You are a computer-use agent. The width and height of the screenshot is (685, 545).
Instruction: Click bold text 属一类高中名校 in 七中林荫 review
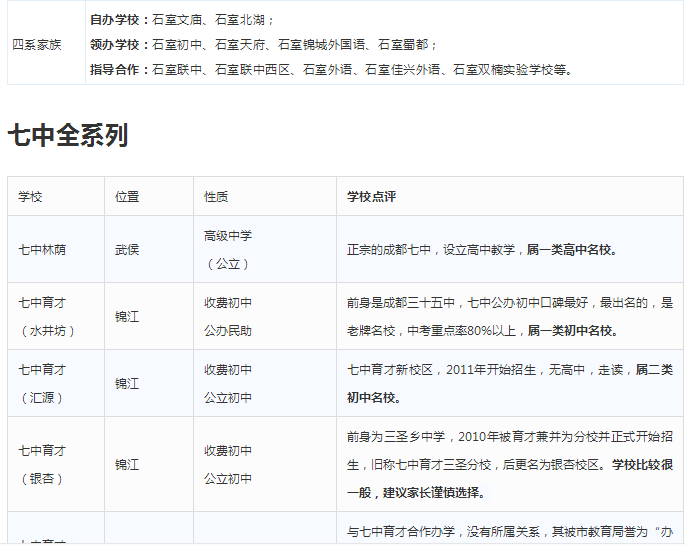[x=572, y=250]
